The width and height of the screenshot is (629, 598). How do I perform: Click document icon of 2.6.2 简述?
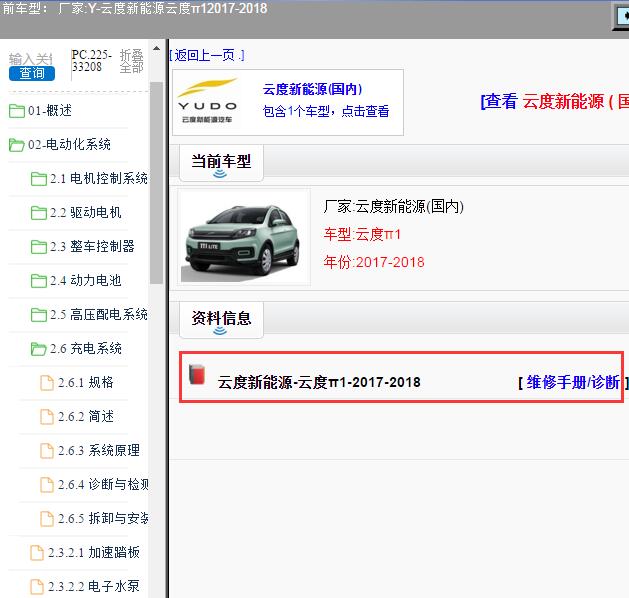47,417
